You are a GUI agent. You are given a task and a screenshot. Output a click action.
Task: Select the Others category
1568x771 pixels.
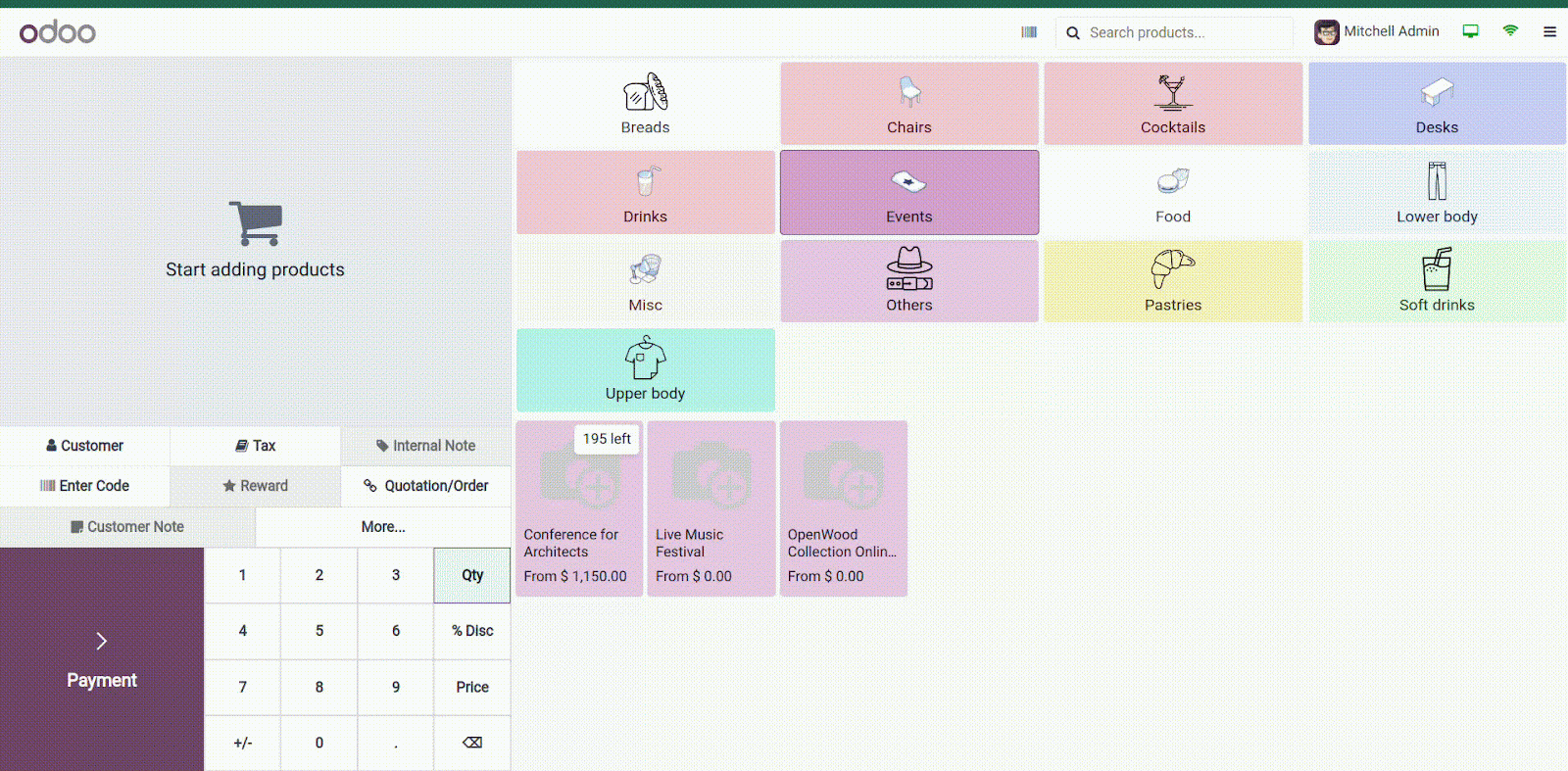click(909, 281)
